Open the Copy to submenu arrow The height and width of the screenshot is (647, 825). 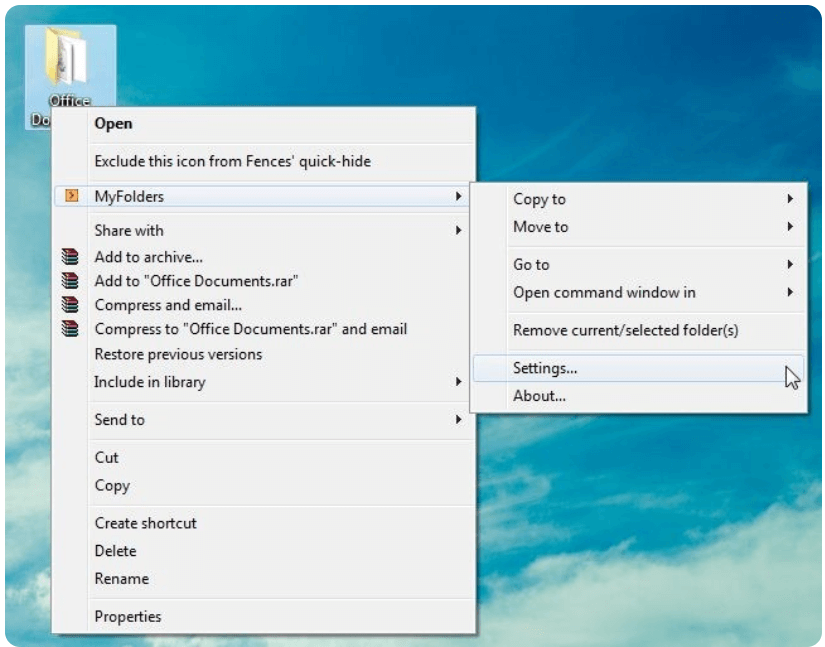[x=790, y=199]
